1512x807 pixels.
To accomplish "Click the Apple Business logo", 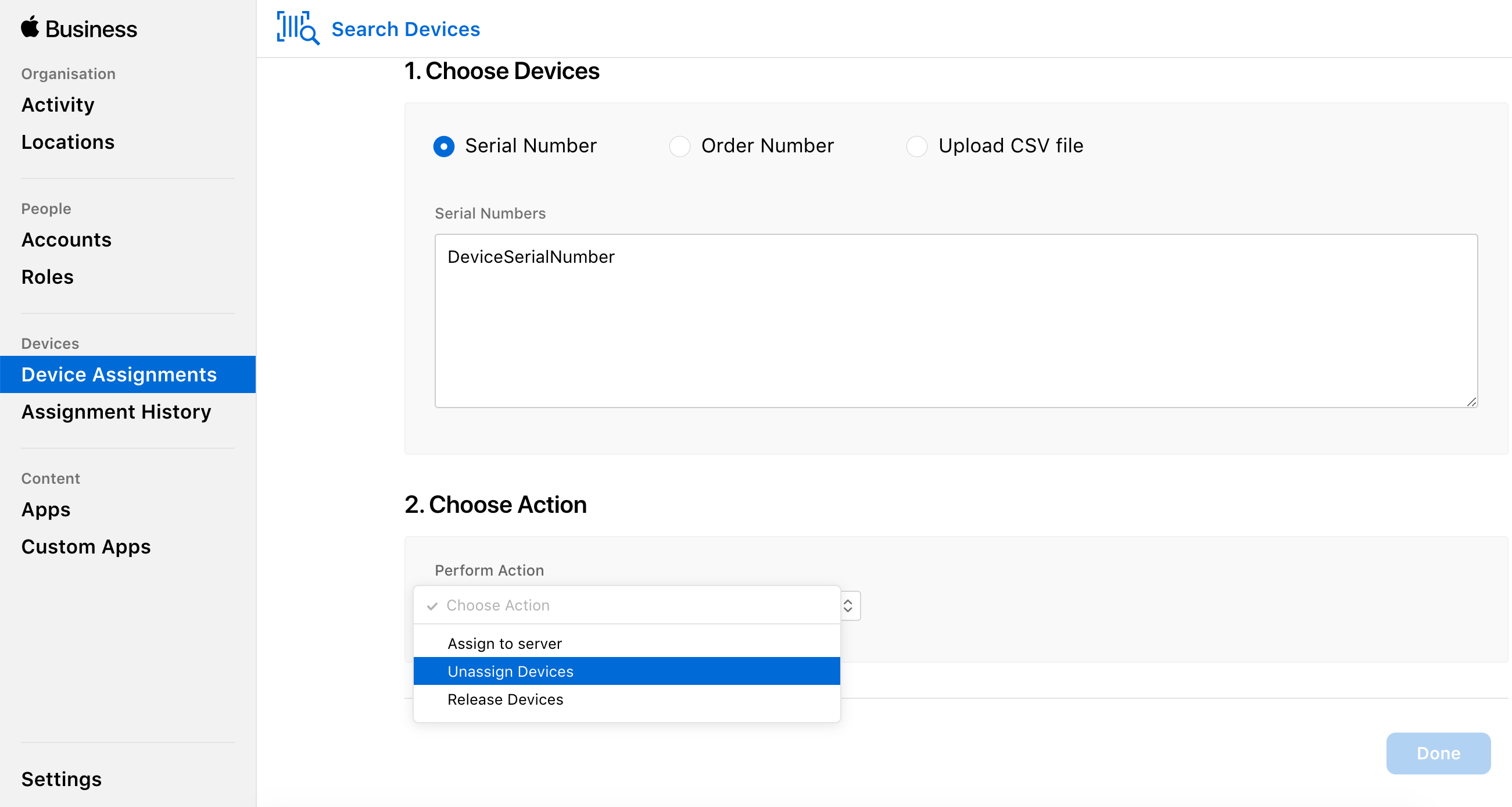I will pyautogui.click(x=78, y=28).
